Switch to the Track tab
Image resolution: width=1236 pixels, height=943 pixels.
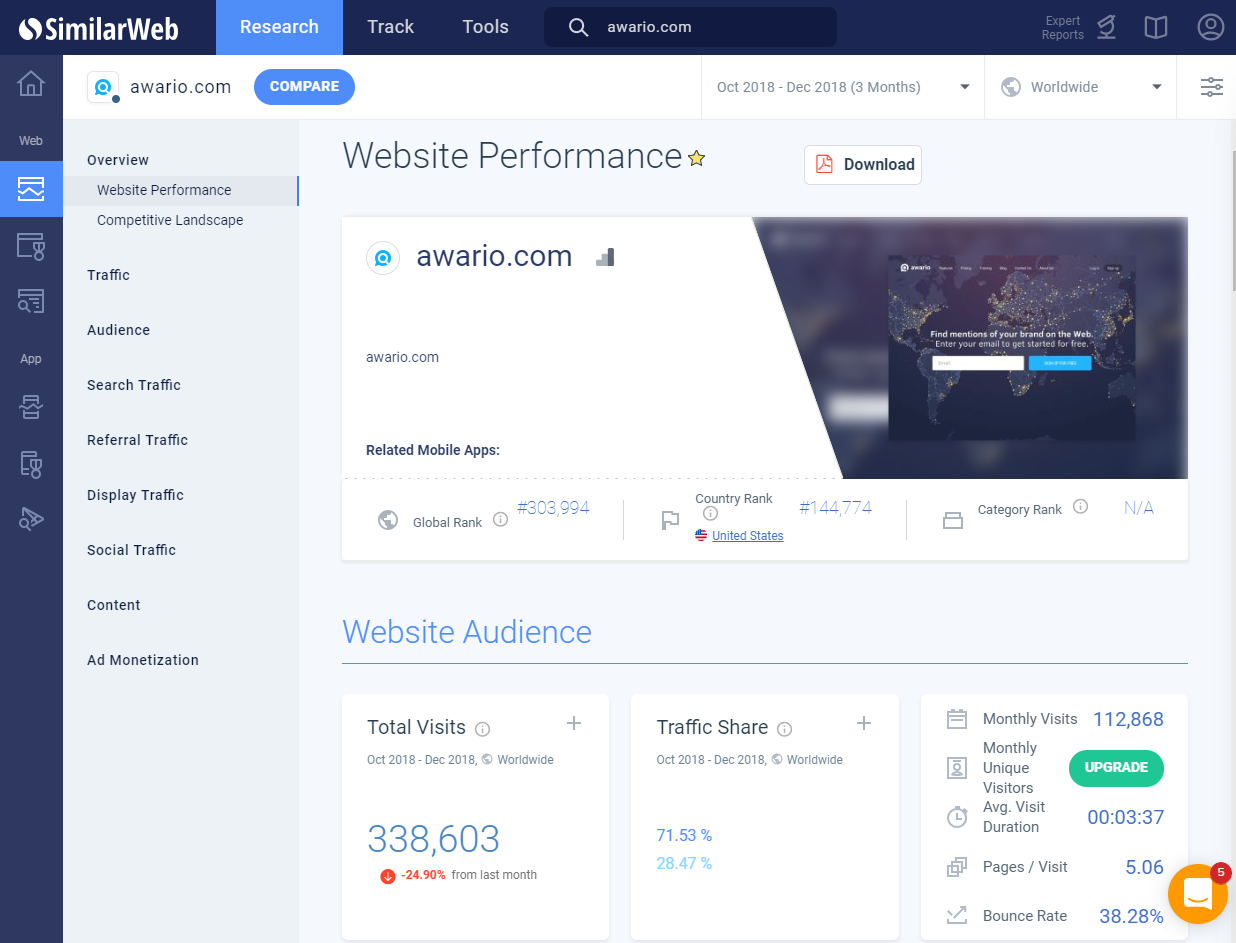click(x=390, y=27)
